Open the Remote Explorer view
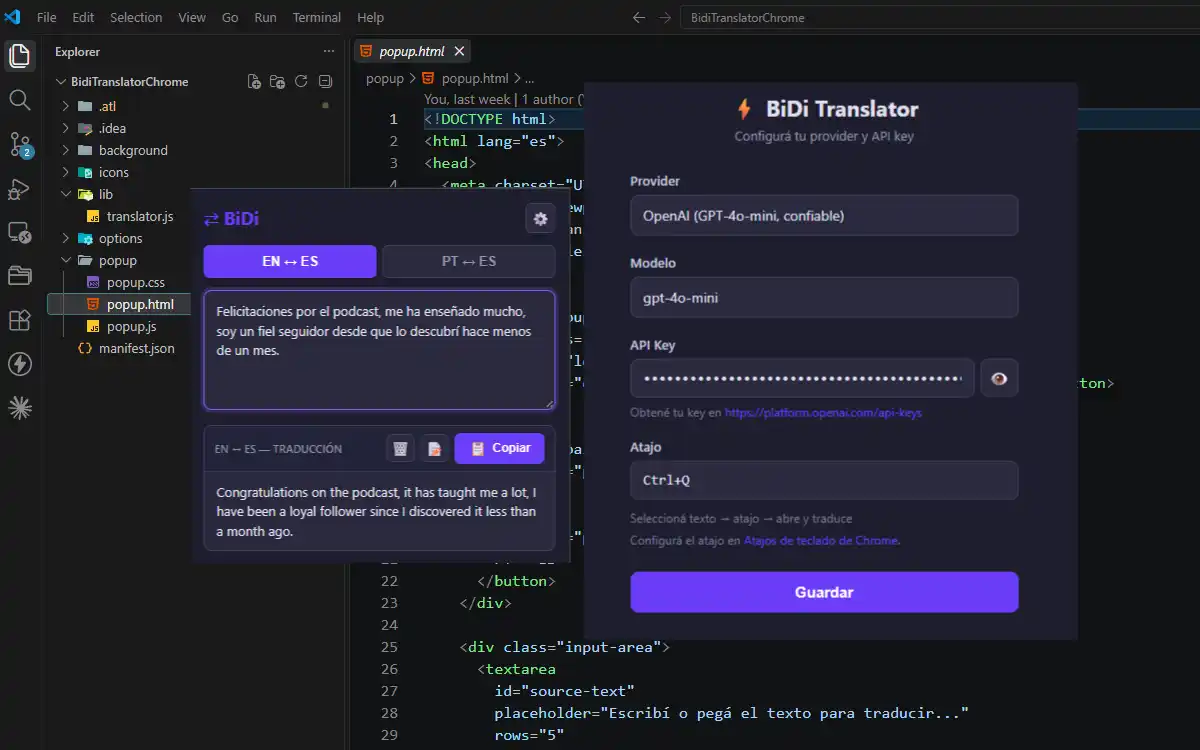This screenshot has width=1200, height=750. [20, 232]
